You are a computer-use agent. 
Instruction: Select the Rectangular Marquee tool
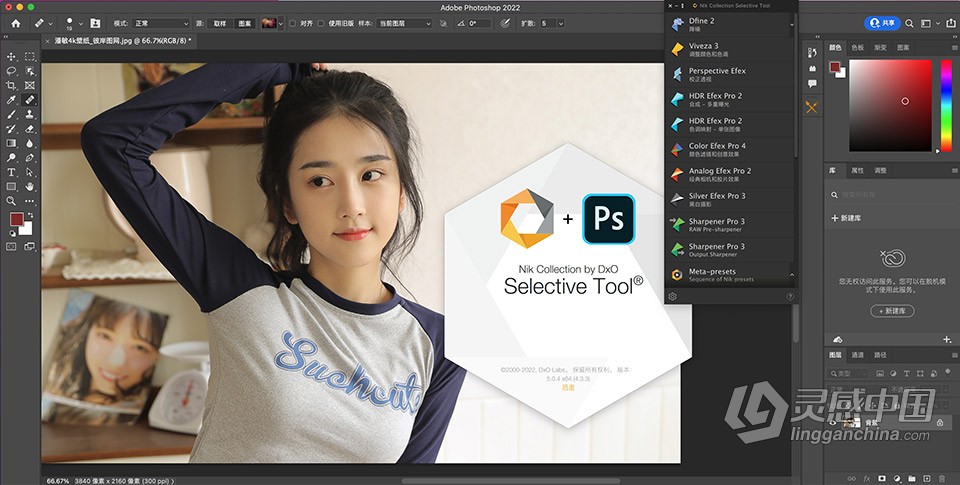click(x=29, y=56)
